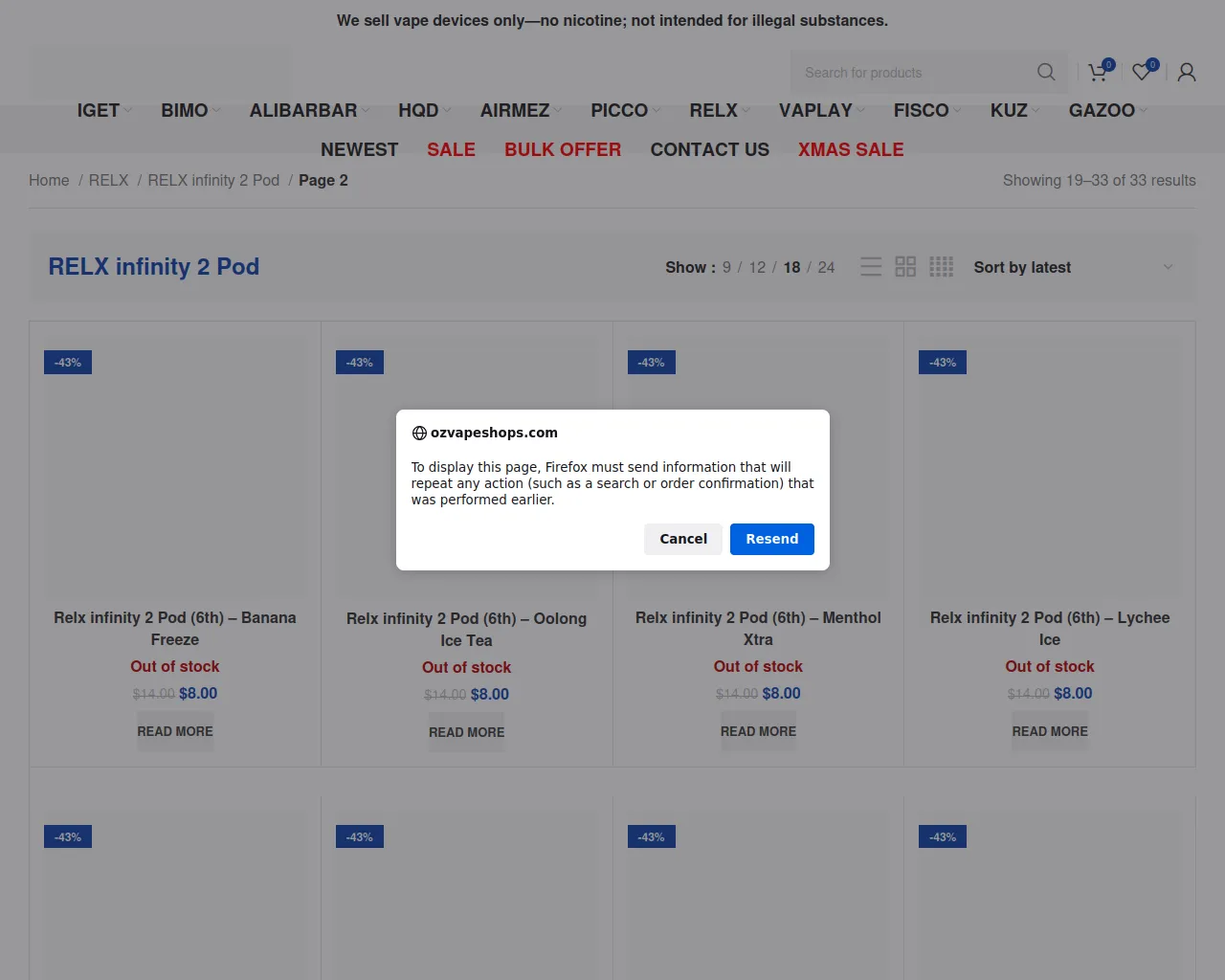
Task: Open the CONTACT US menu item
Action: point(709,149)
